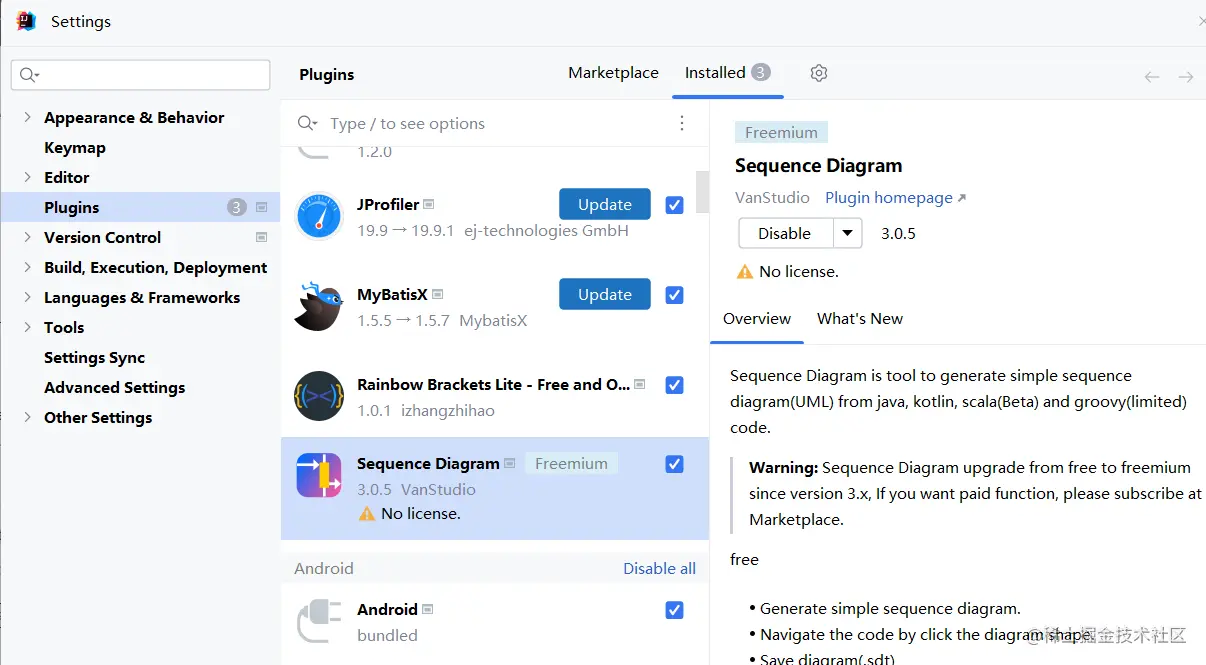Viewport: 1206px width, 665px height.
Task: Expand the Other Settings node
Action: click(27, 417)
